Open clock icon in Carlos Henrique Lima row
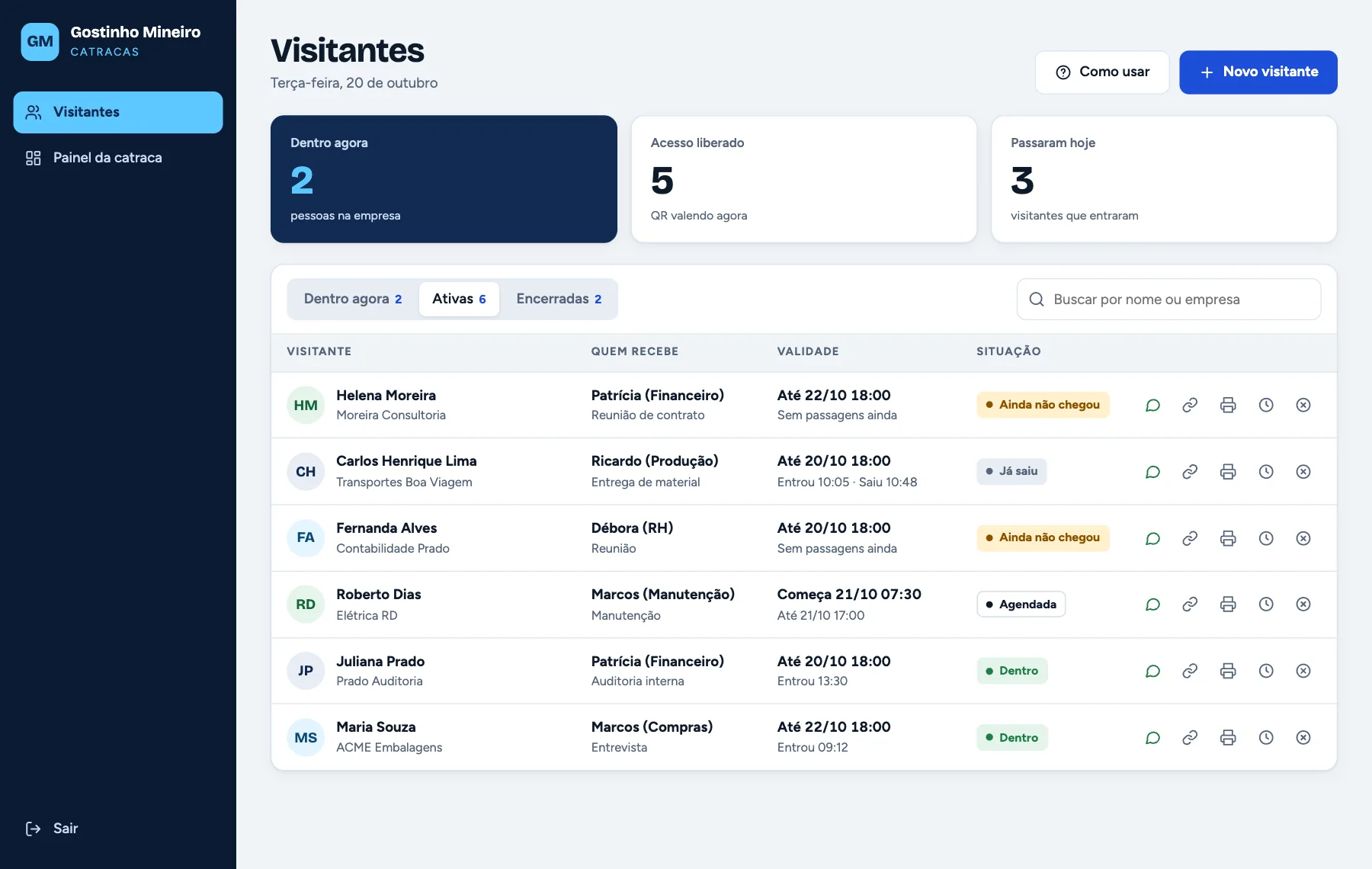1372x869 pixels. [x=1266, y=472]
